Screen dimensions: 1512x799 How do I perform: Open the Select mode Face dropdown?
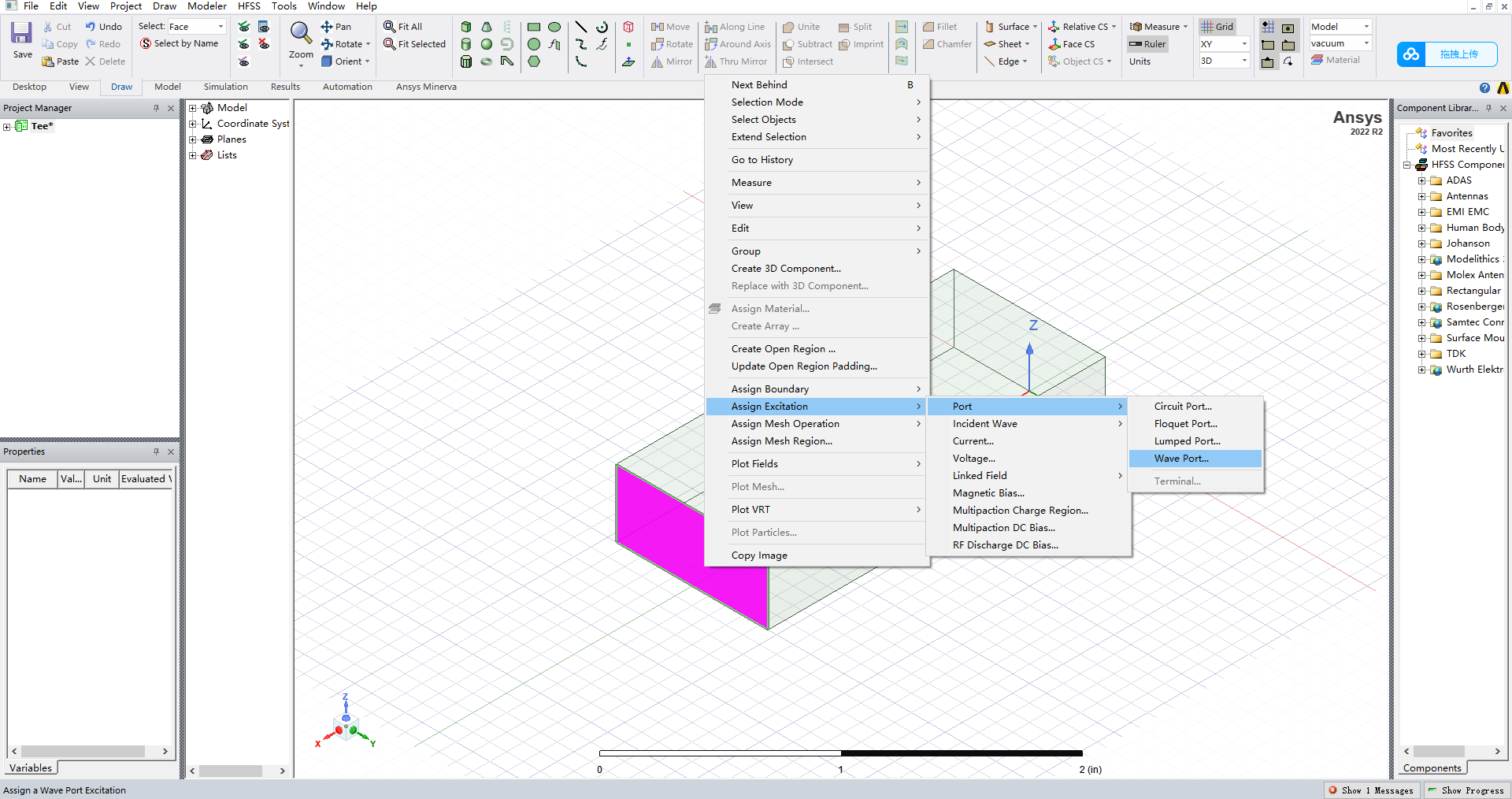point(197,27)
